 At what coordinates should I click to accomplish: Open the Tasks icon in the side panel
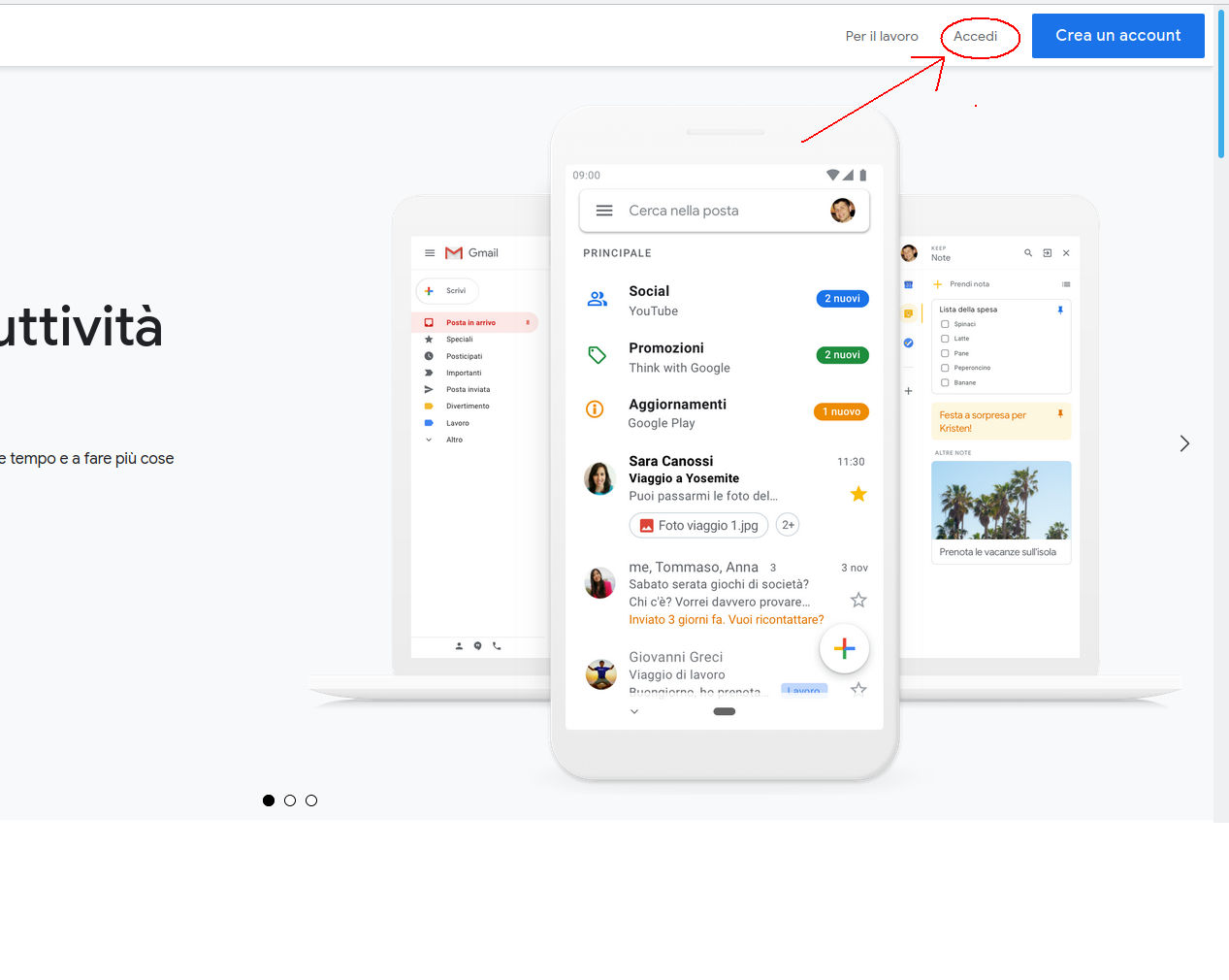pos(909,343)
